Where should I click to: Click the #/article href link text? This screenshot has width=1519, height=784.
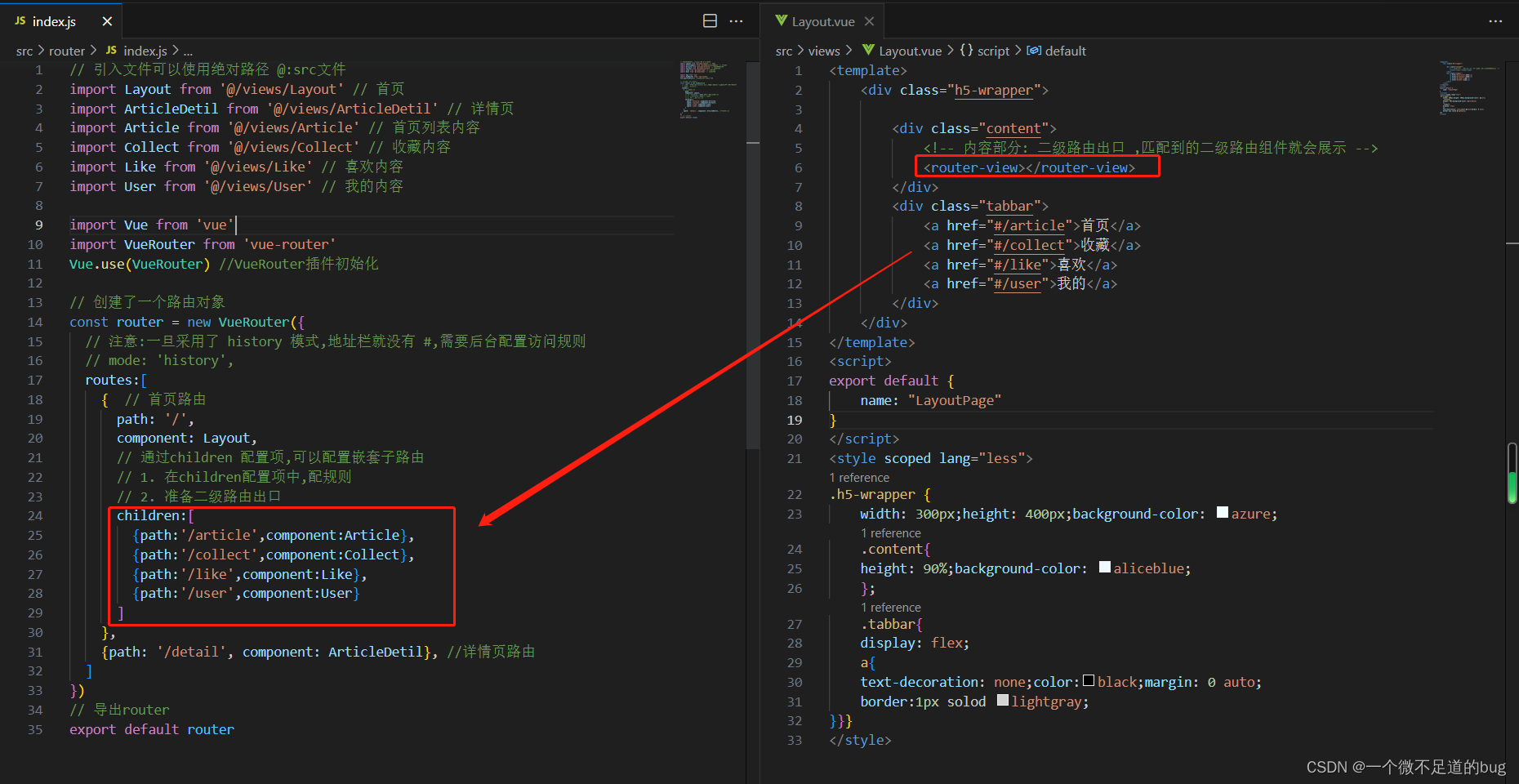click(x=1029, y=225)
